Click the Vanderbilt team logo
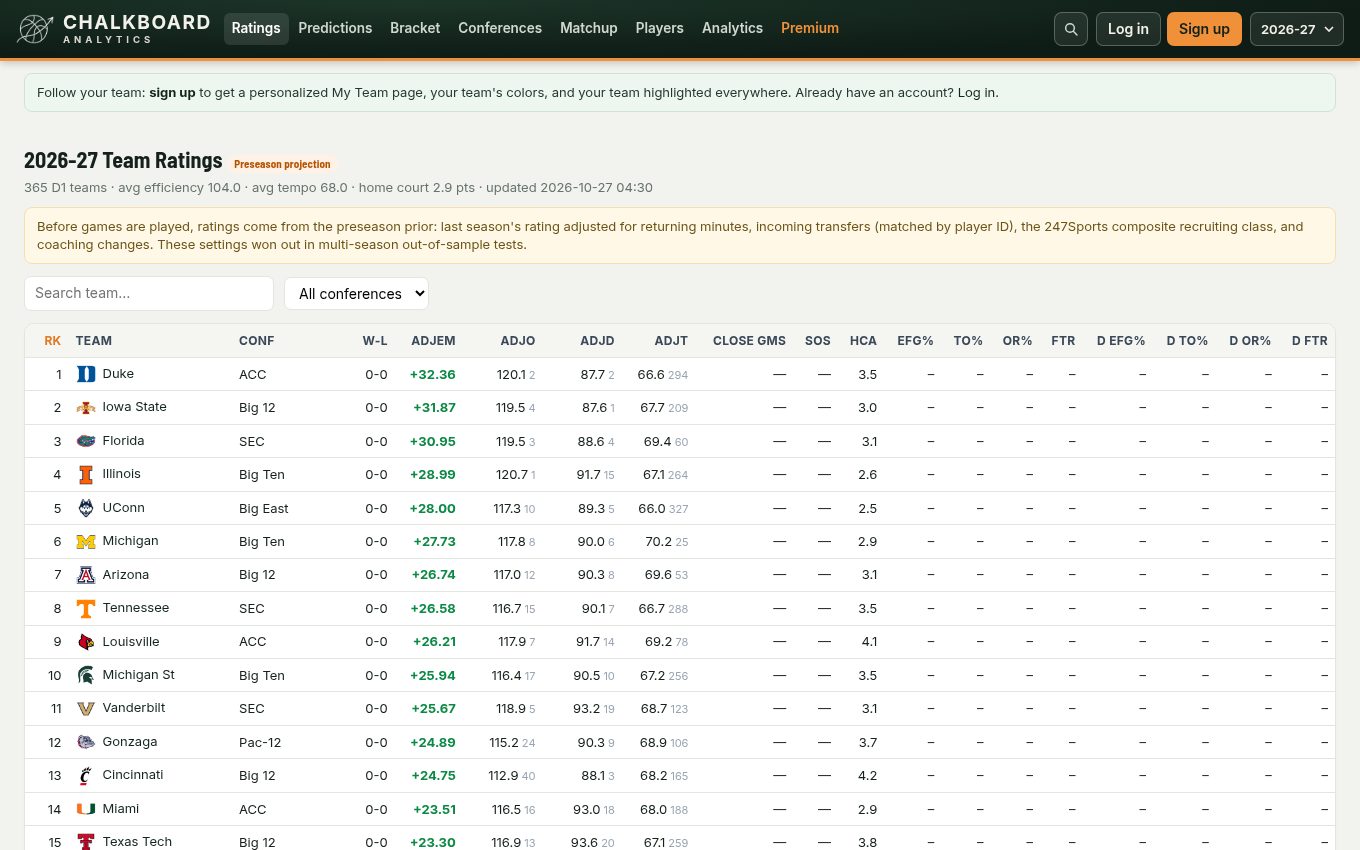 click(86, 709)
